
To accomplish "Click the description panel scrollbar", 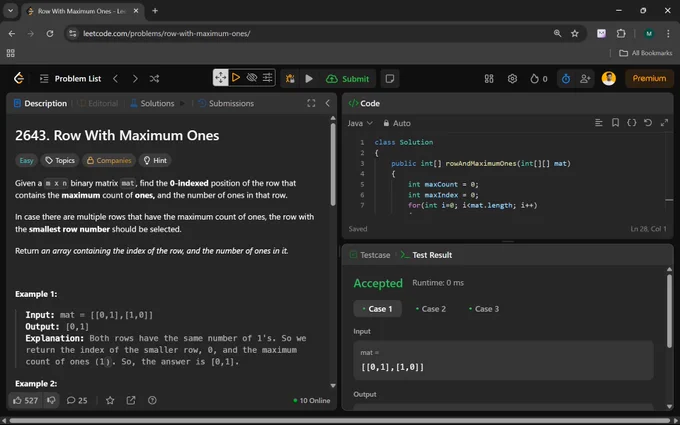I will click(x=333, y=165).
